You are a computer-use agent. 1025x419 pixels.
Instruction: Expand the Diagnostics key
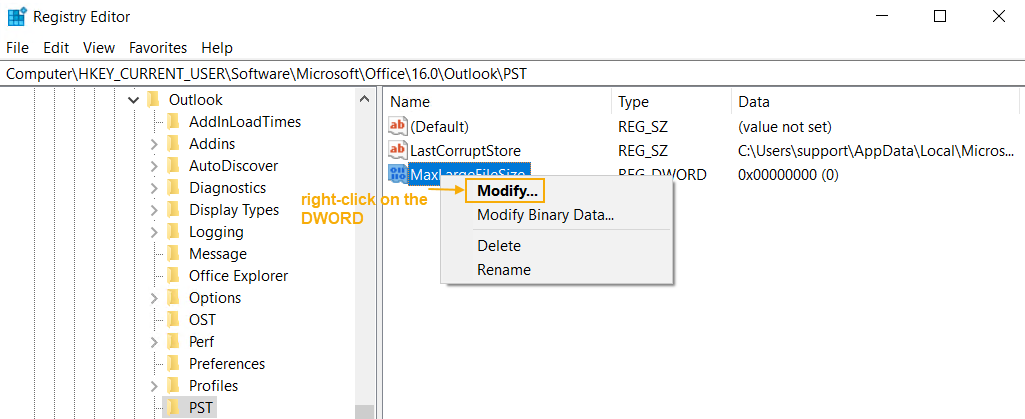tap(154, 188)
